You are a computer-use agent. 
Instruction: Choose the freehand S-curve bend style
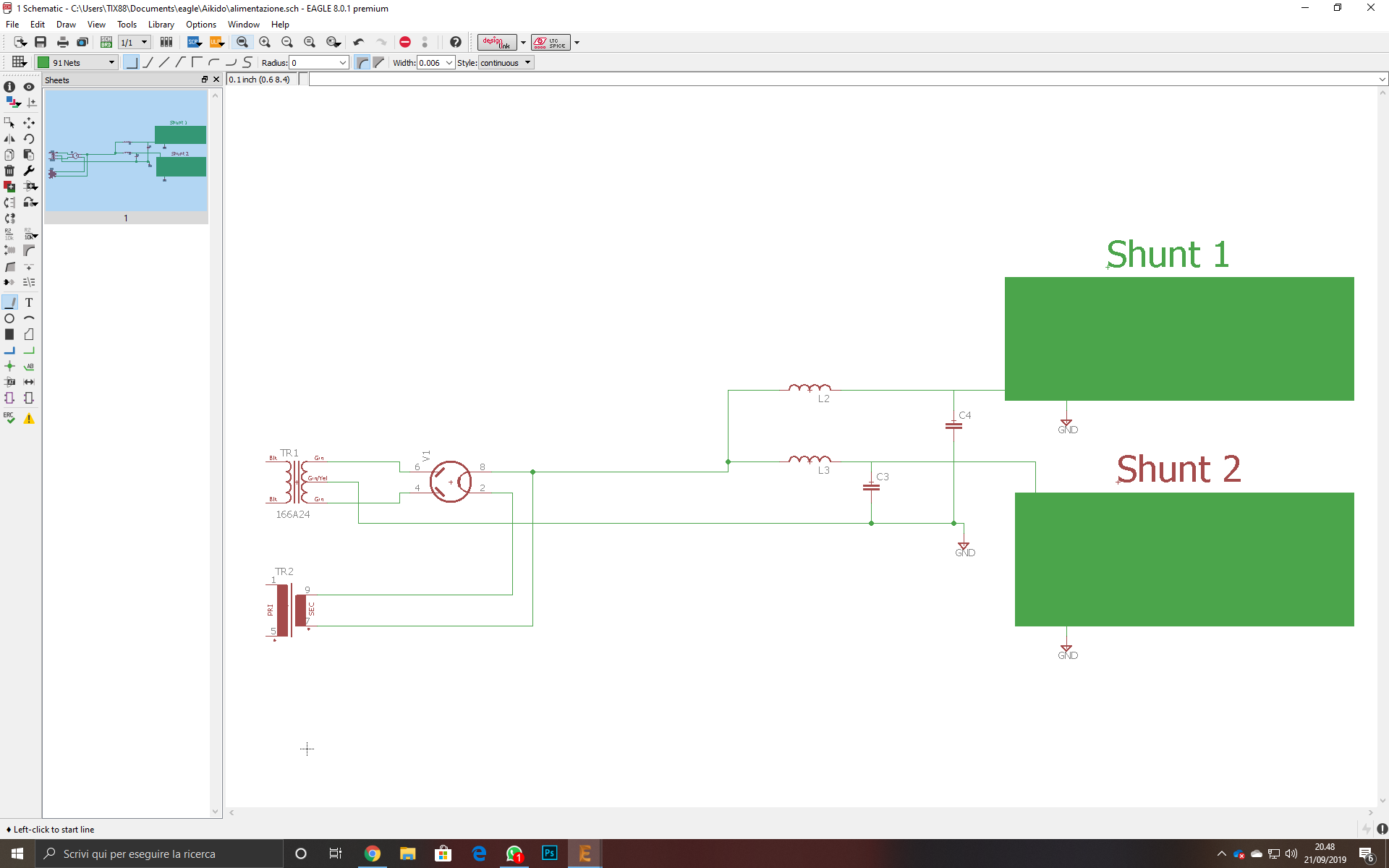coord(247,62)
